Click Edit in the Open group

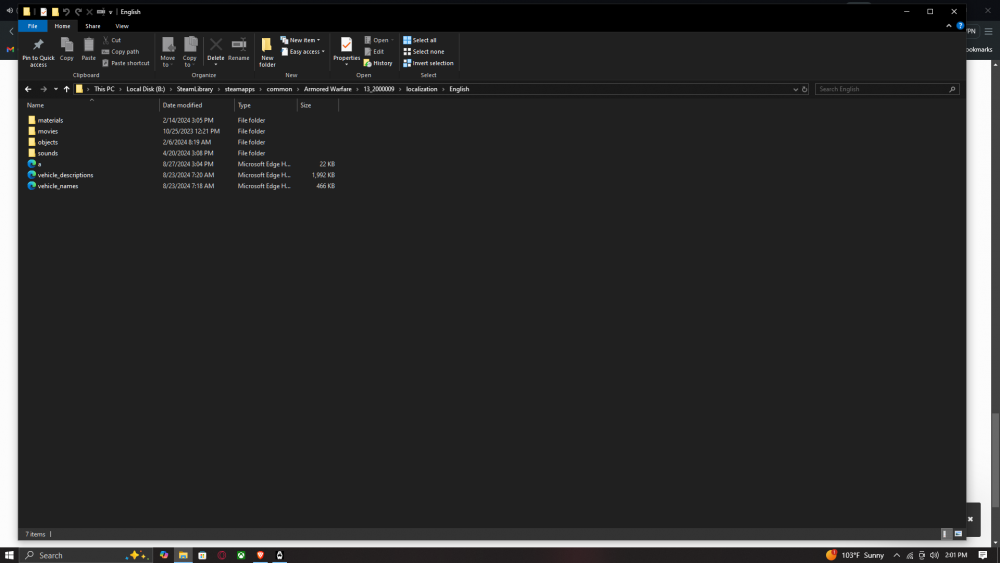[374, 52]
